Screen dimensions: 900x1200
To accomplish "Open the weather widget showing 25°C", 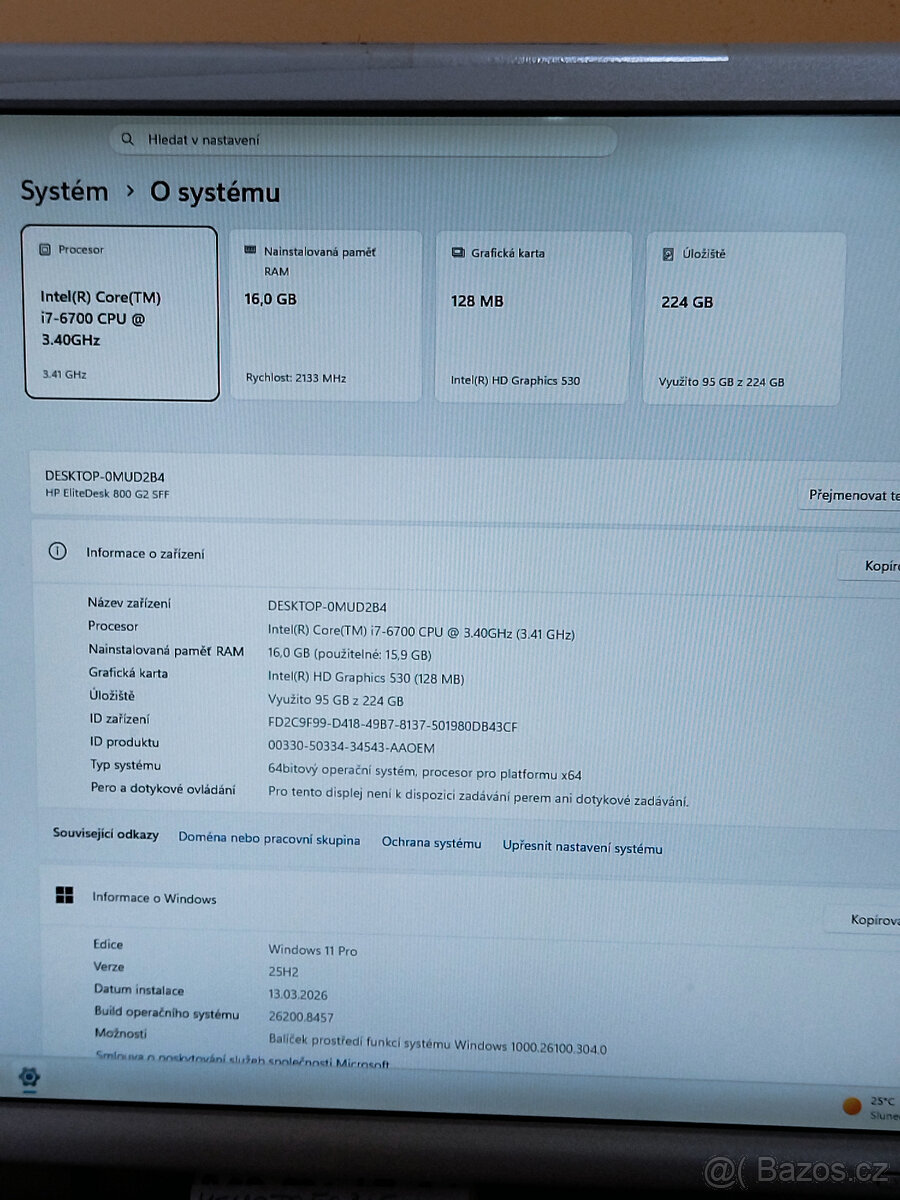I will tap(872, 1106).
